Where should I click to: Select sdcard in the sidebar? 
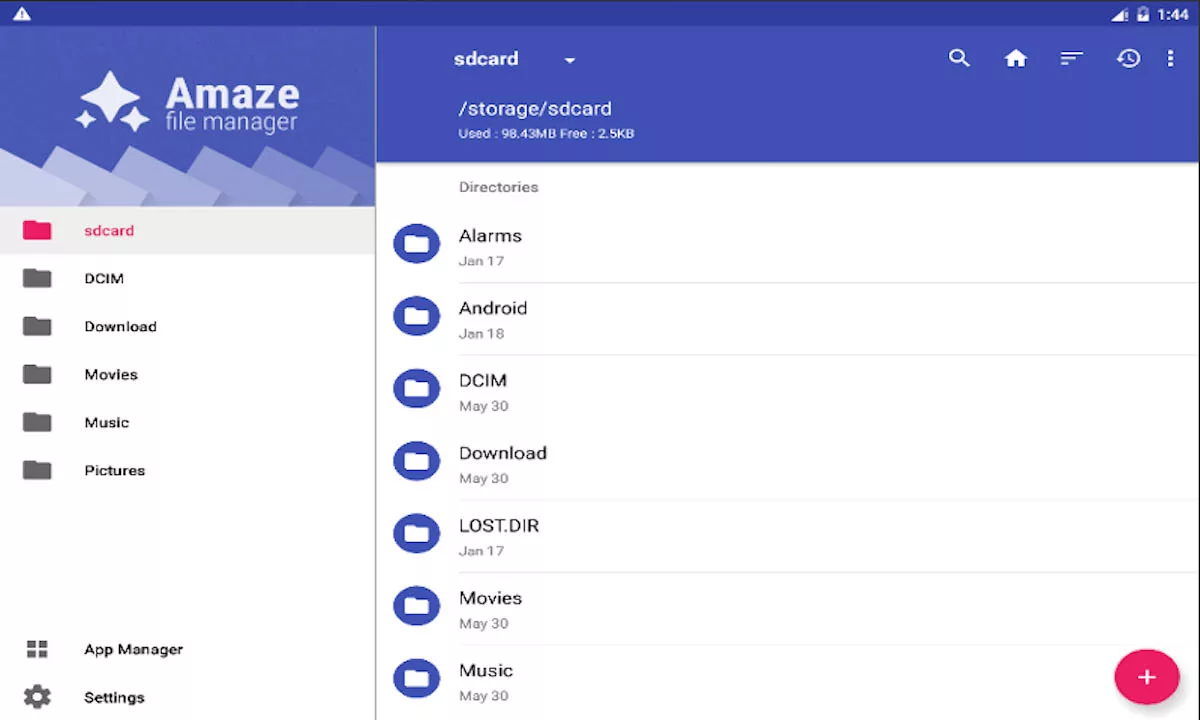pyautogui.click(x=109, y=231)
